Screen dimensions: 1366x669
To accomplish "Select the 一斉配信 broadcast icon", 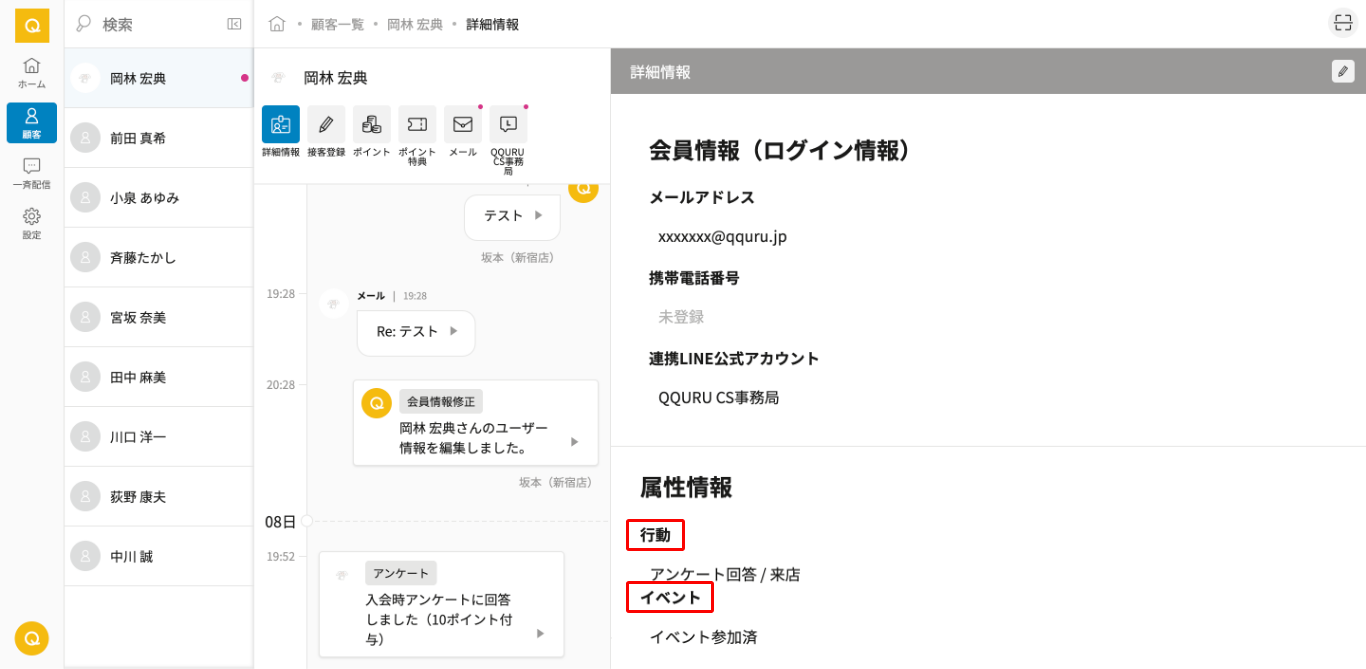I will coord(31,172).
